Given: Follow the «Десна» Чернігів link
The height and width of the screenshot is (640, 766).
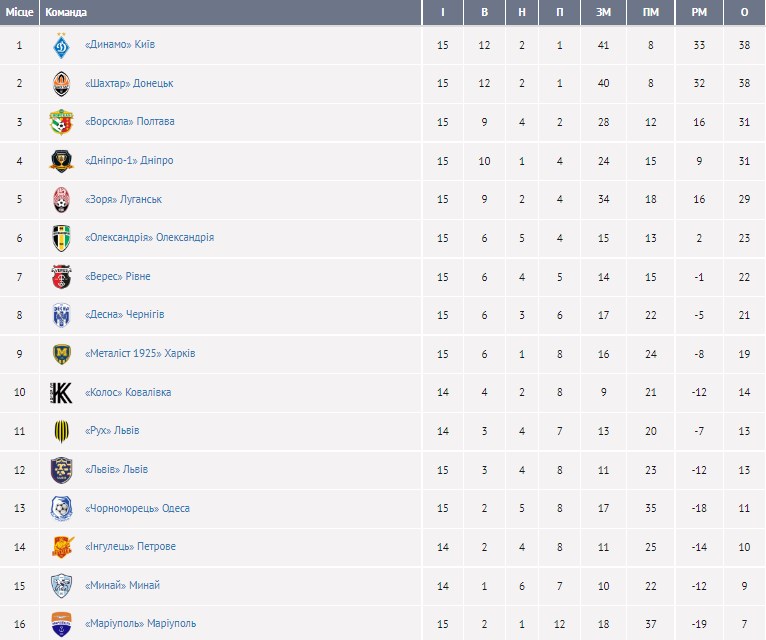Looking at the screenshot, I should click(x=125, y=315).
